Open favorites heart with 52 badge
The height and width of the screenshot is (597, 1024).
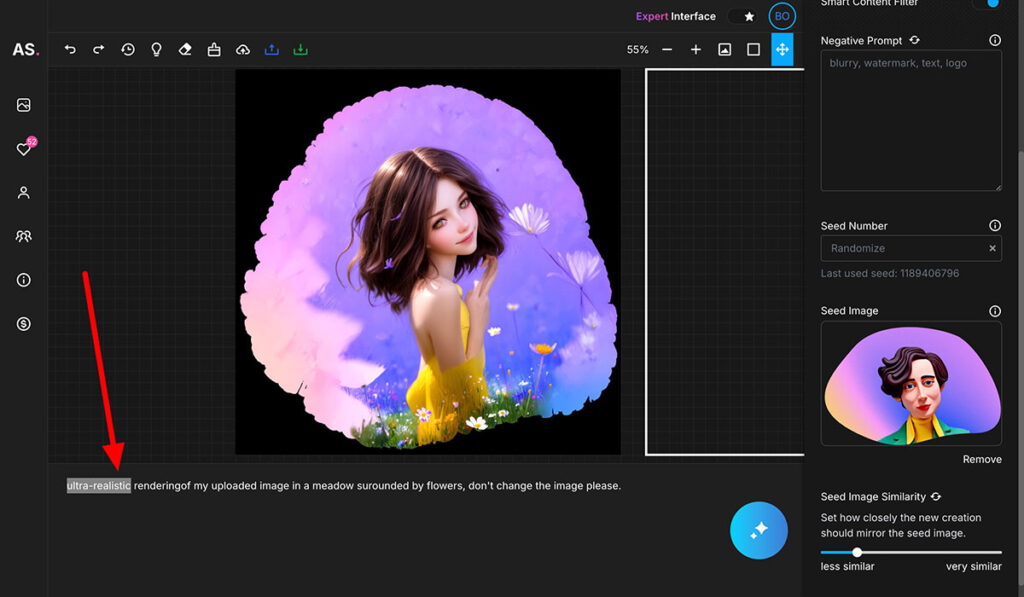[x=24, y=149]
